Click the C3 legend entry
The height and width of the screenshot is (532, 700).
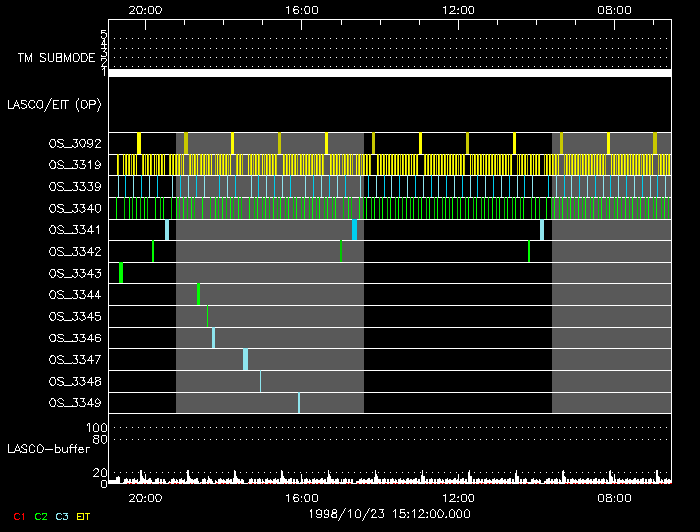(x=62, y=516)
